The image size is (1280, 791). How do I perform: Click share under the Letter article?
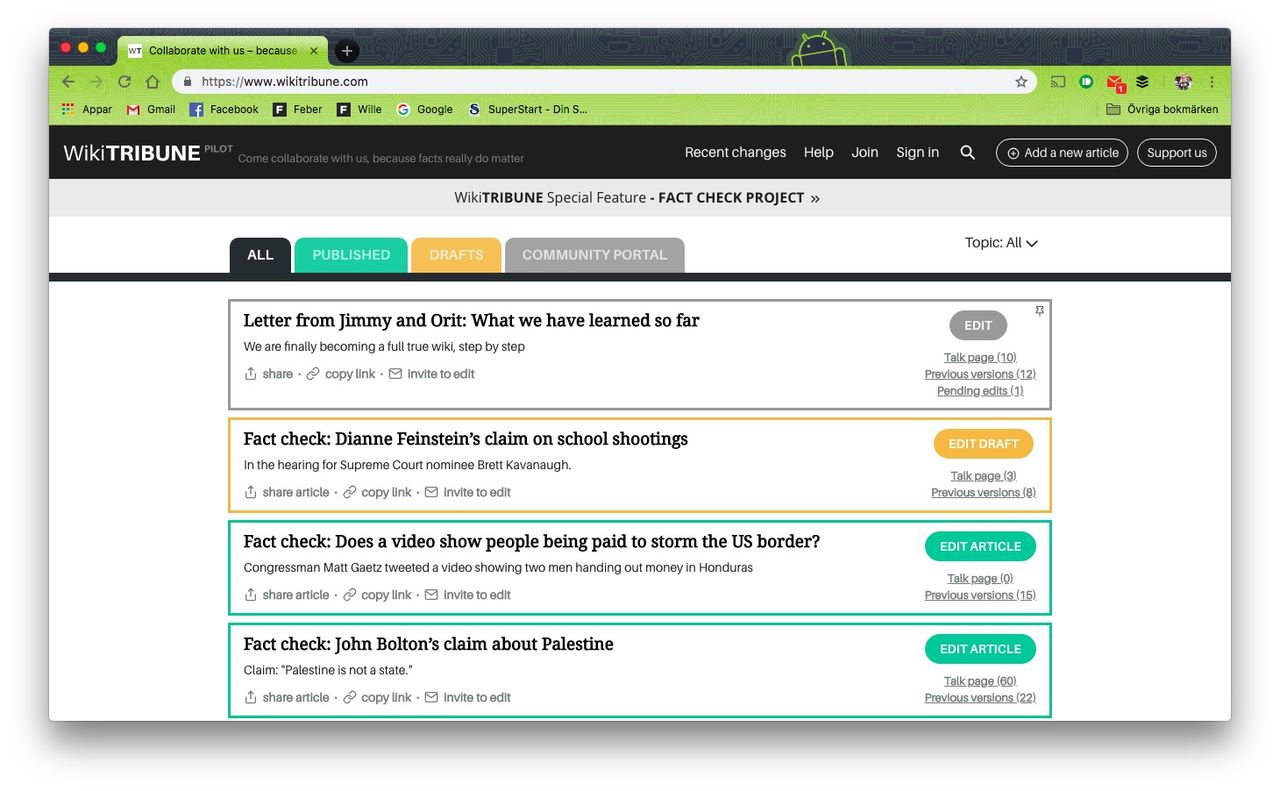pos(268,374)
